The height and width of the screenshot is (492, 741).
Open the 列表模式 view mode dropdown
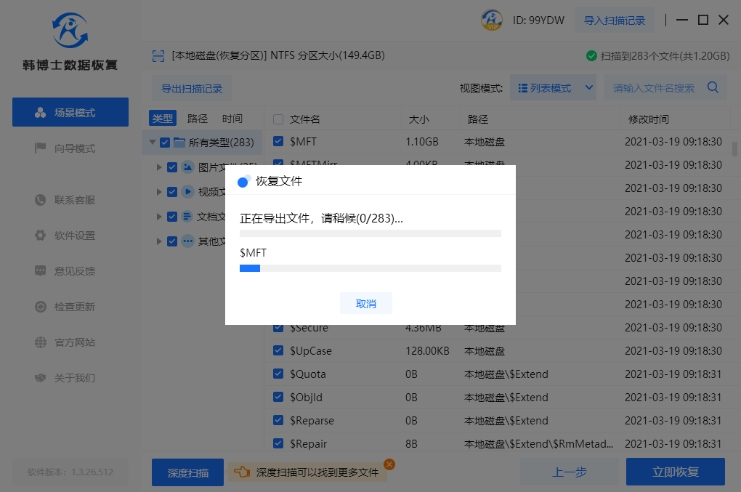point(553,88)
